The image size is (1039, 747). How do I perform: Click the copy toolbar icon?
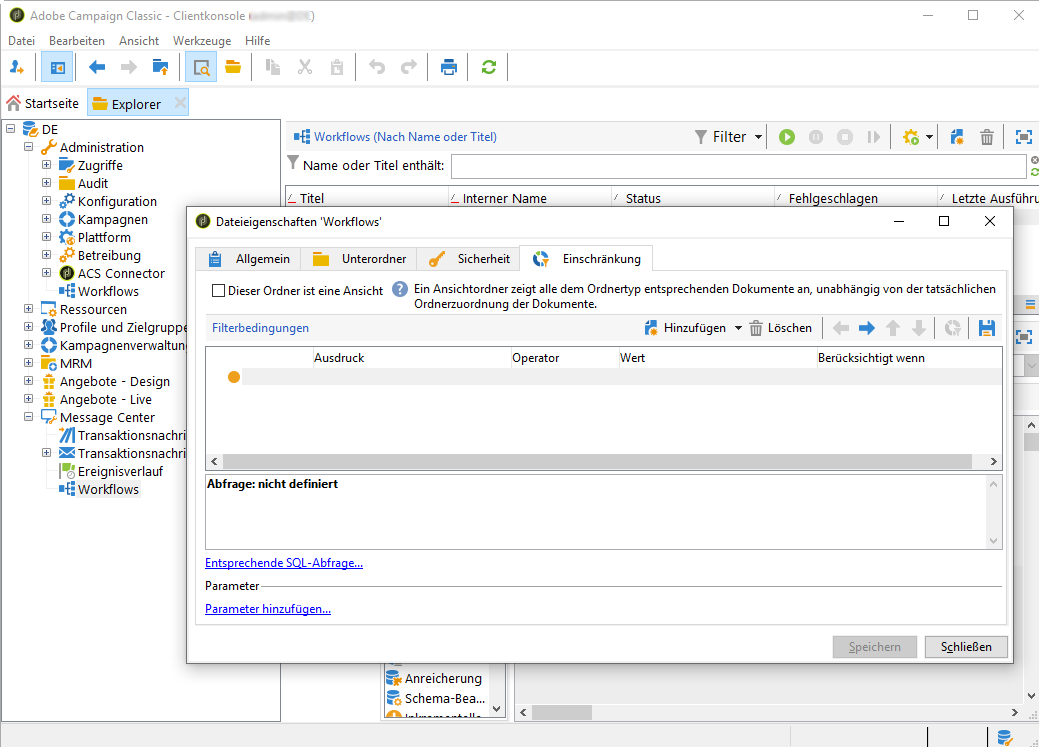pyautogui.click(x=272, y=67)
